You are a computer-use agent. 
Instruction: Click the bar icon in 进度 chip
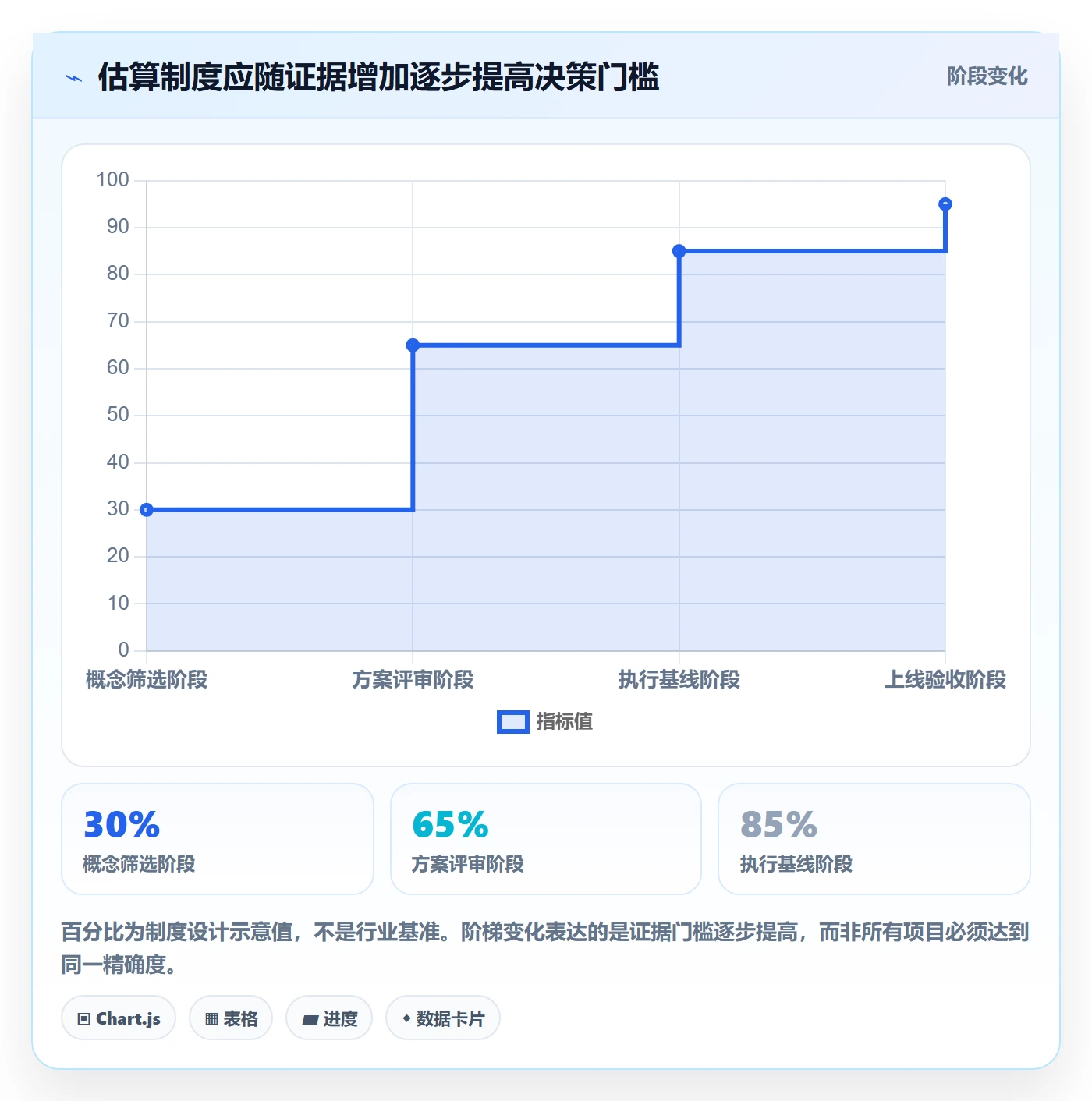point(310,1019)
